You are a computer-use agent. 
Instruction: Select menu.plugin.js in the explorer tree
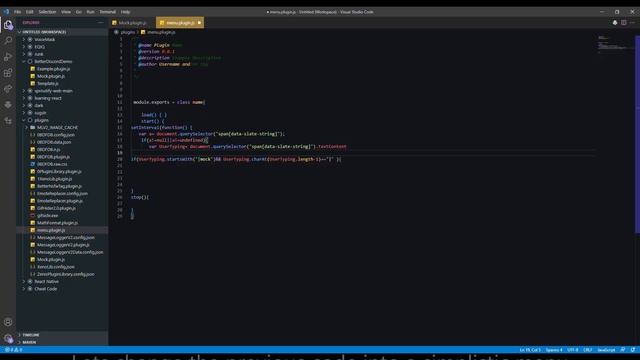tap(62, 230)
